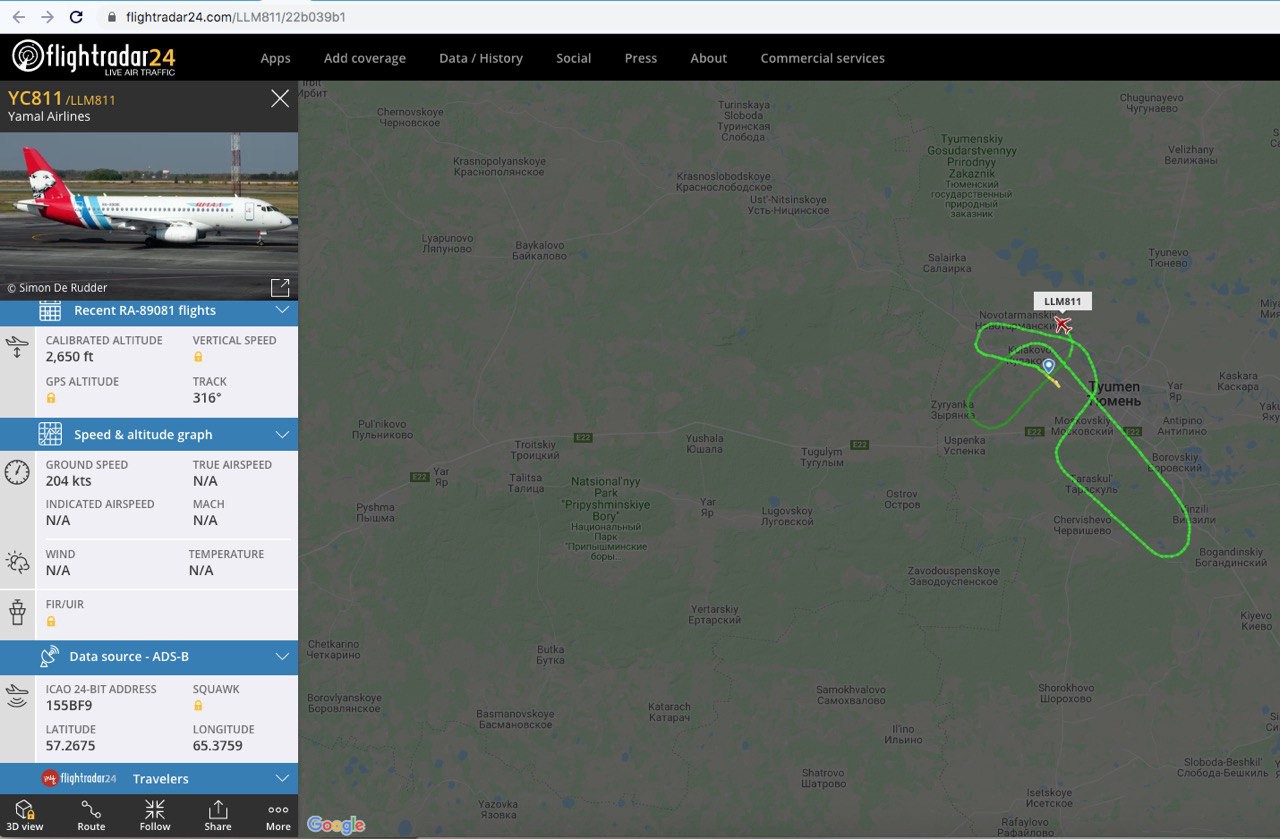This screenshot has width=1280, height=839.
Task: Click the weather wind icon
Action: 17,562
